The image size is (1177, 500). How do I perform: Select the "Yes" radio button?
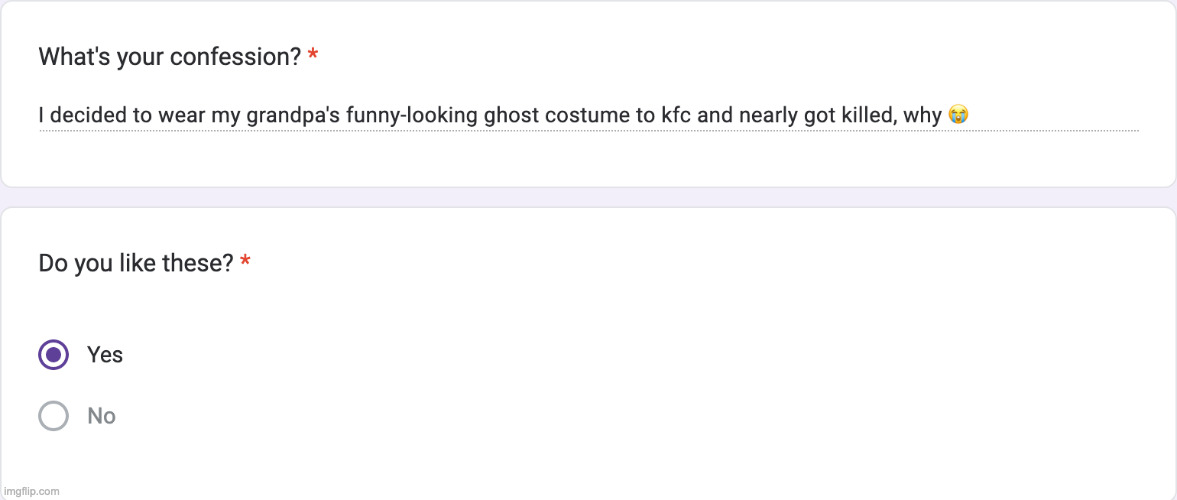coord(53,355)
